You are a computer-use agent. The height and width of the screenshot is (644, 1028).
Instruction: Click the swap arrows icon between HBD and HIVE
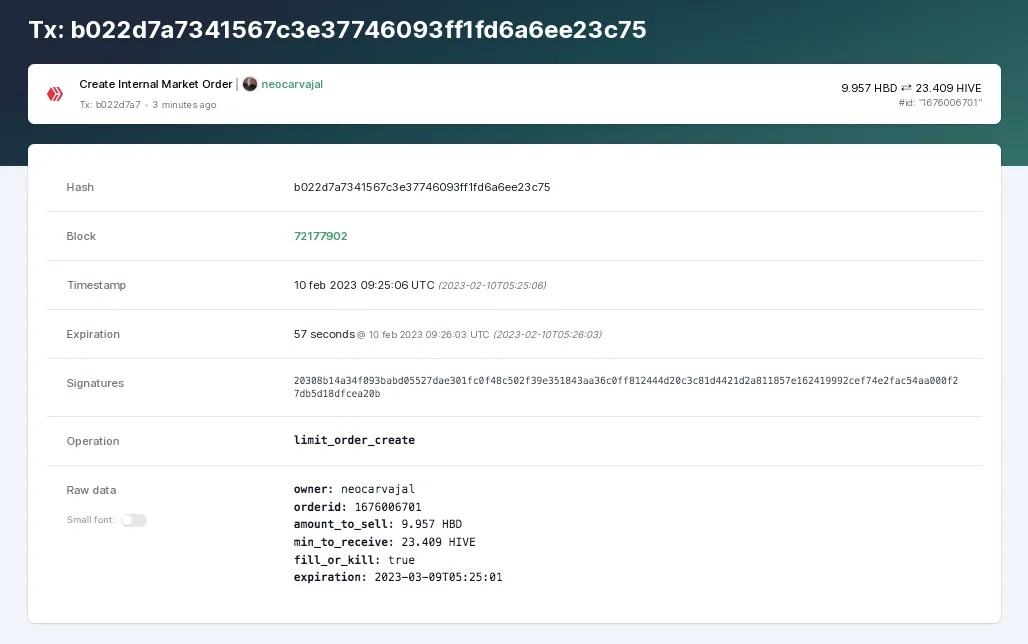tap(906, 88)
